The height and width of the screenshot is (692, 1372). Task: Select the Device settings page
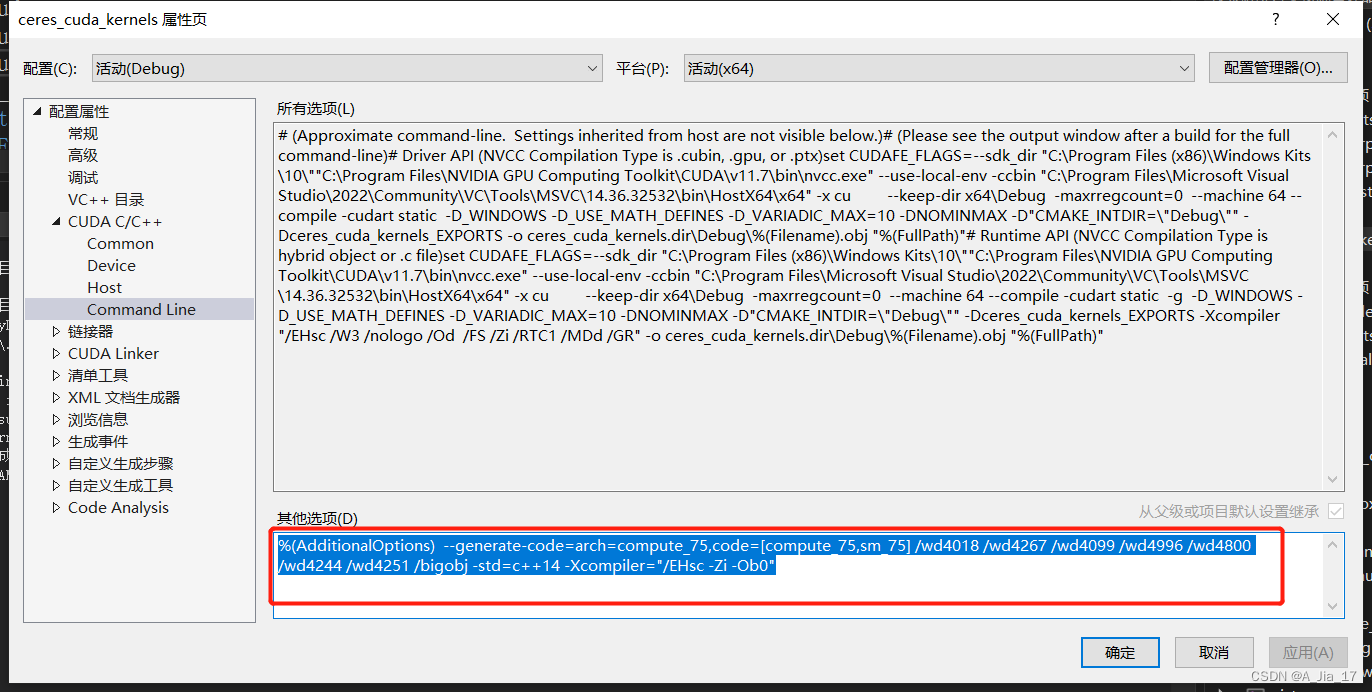pyautogui.click(x=111, y=265)
